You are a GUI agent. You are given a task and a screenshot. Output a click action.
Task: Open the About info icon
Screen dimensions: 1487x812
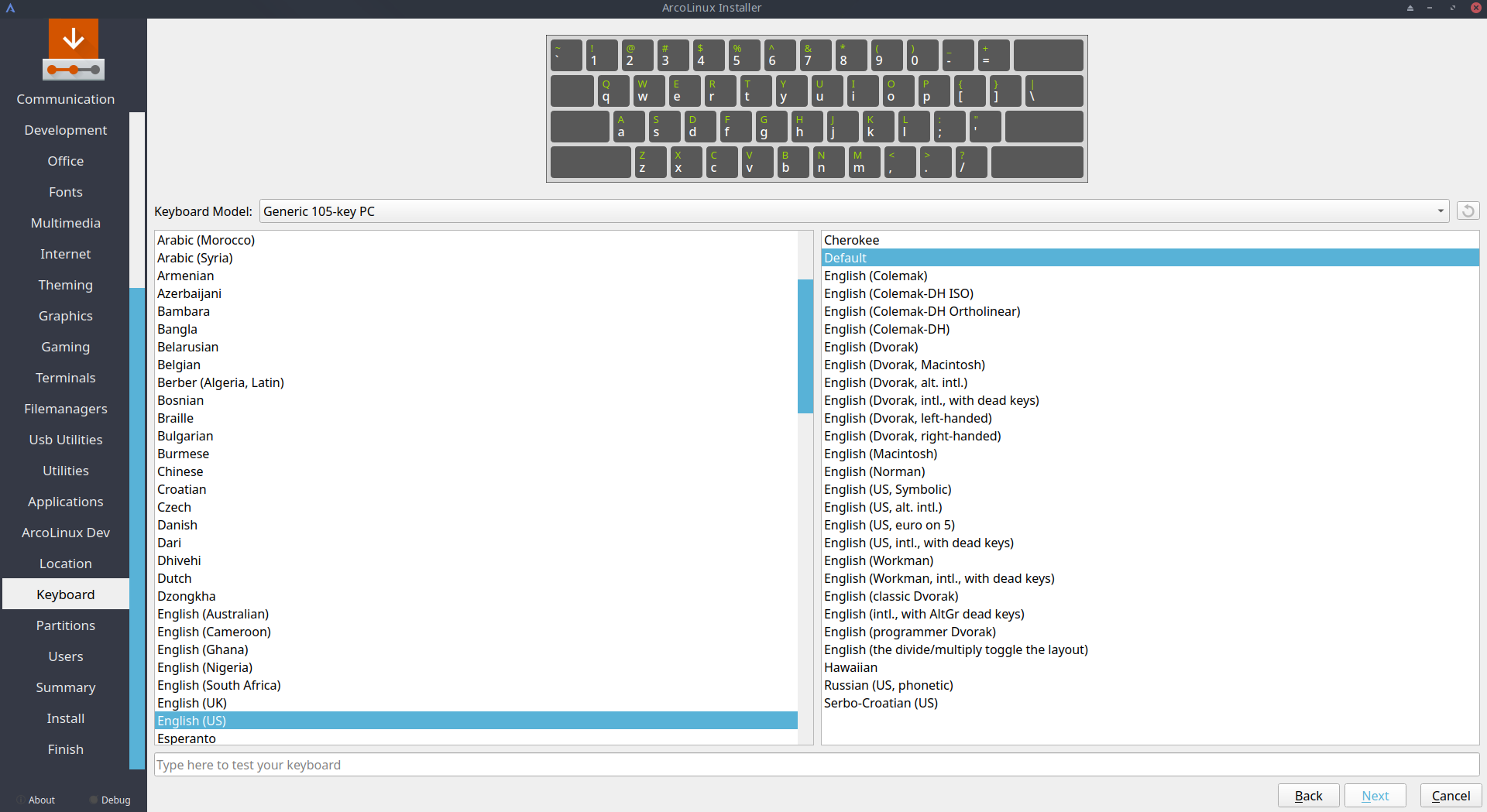tap(21, 800)
